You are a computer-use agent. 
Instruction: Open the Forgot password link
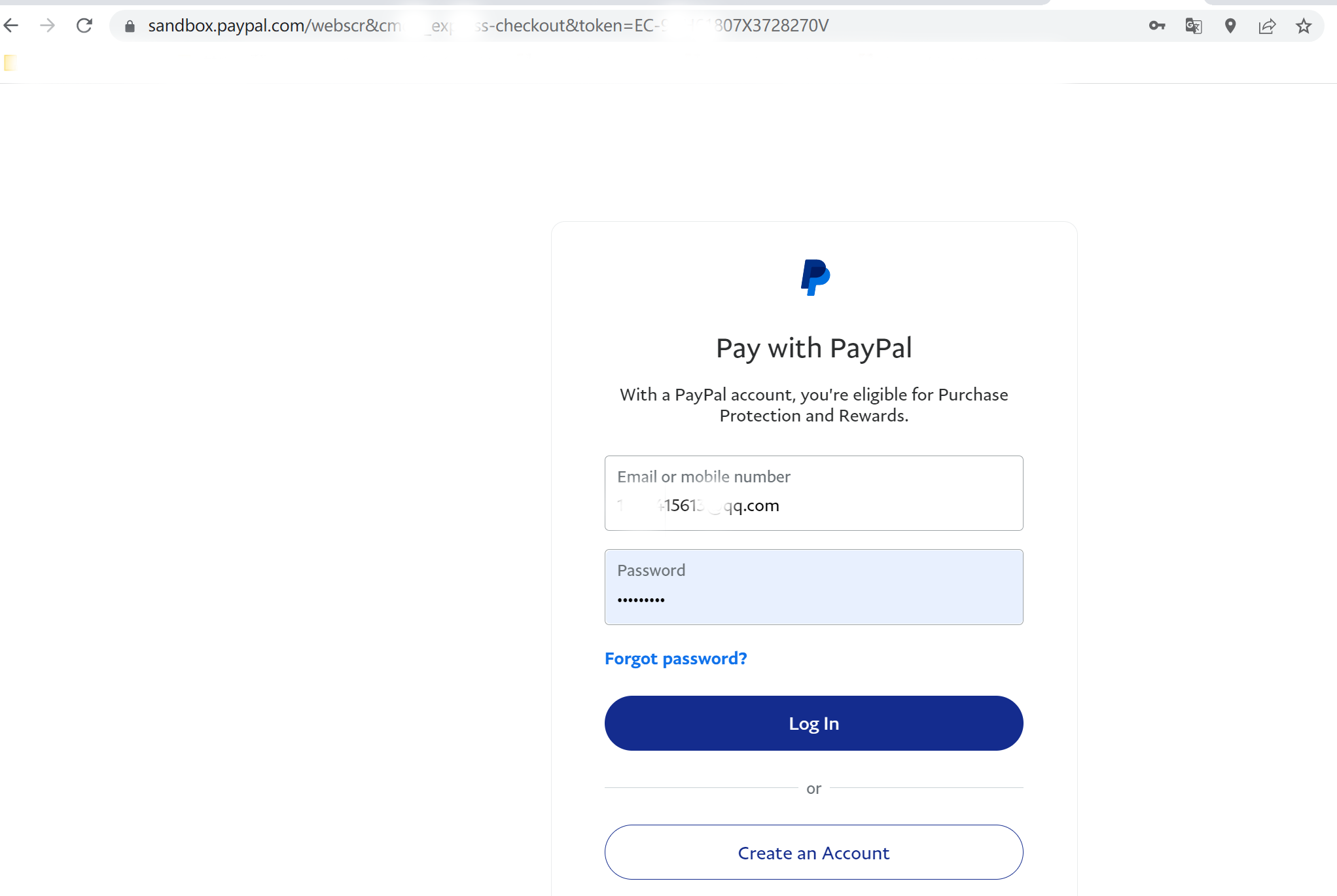point(675,658)
